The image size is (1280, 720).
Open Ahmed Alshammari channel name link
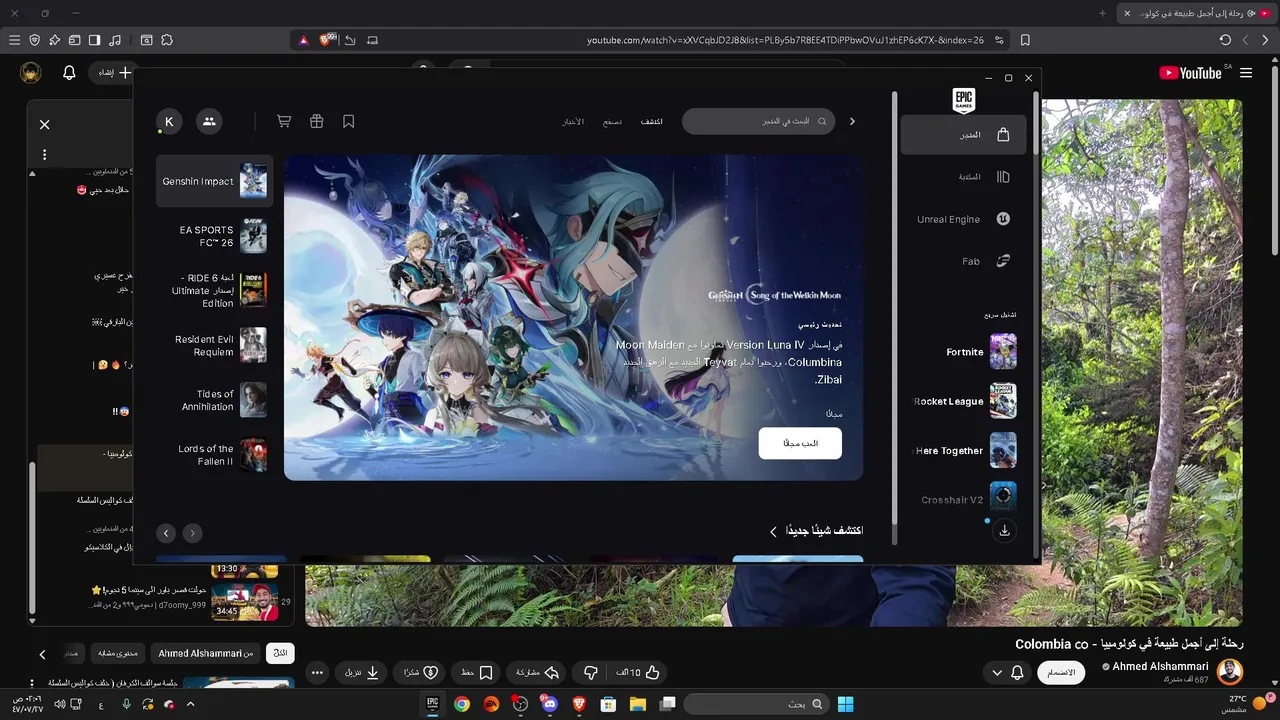(x=1160, y=667)
